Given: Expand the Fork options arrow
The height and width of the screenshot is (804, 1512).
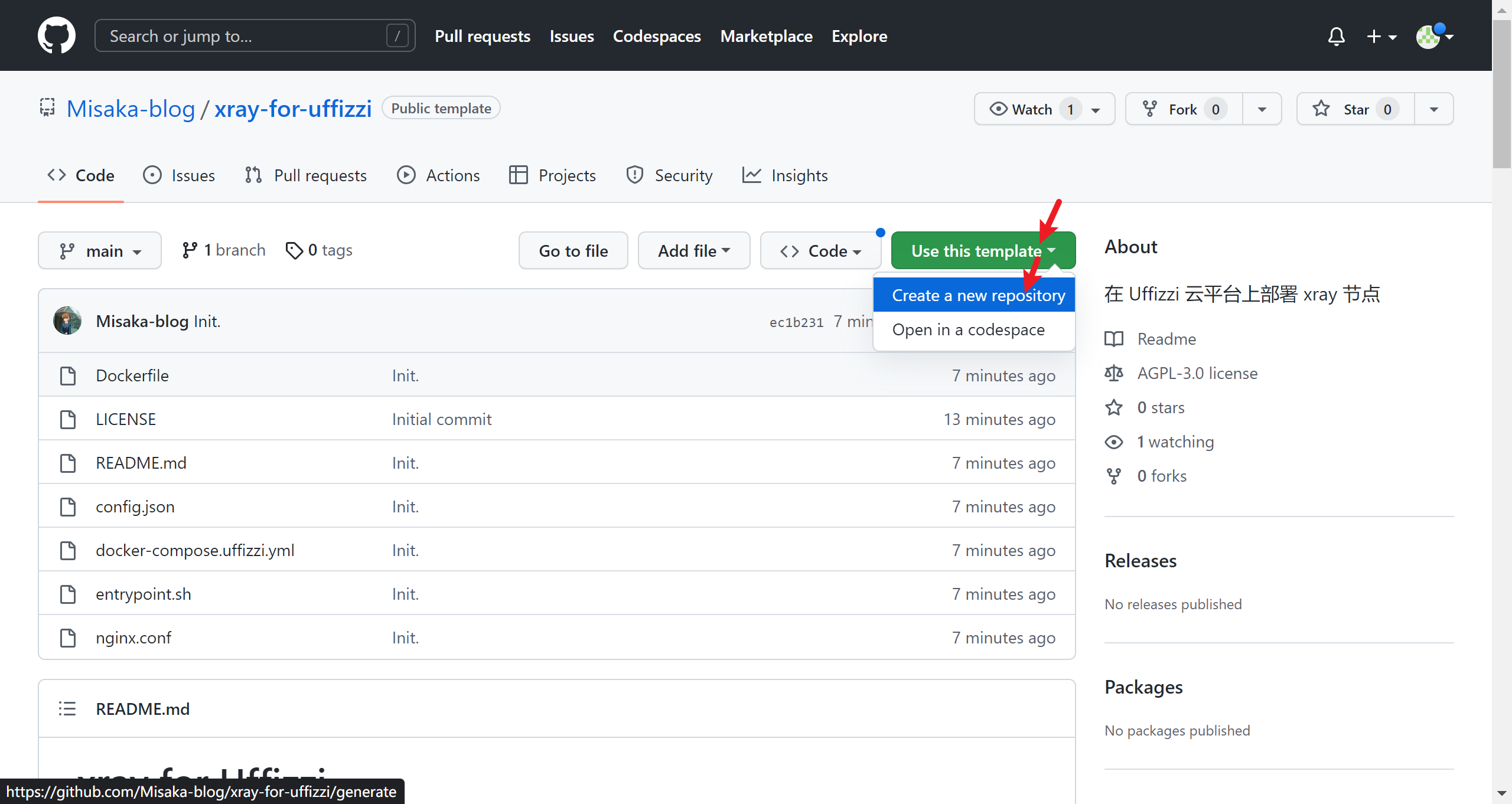Looking at the screenshot, I should pos(1262,109).
